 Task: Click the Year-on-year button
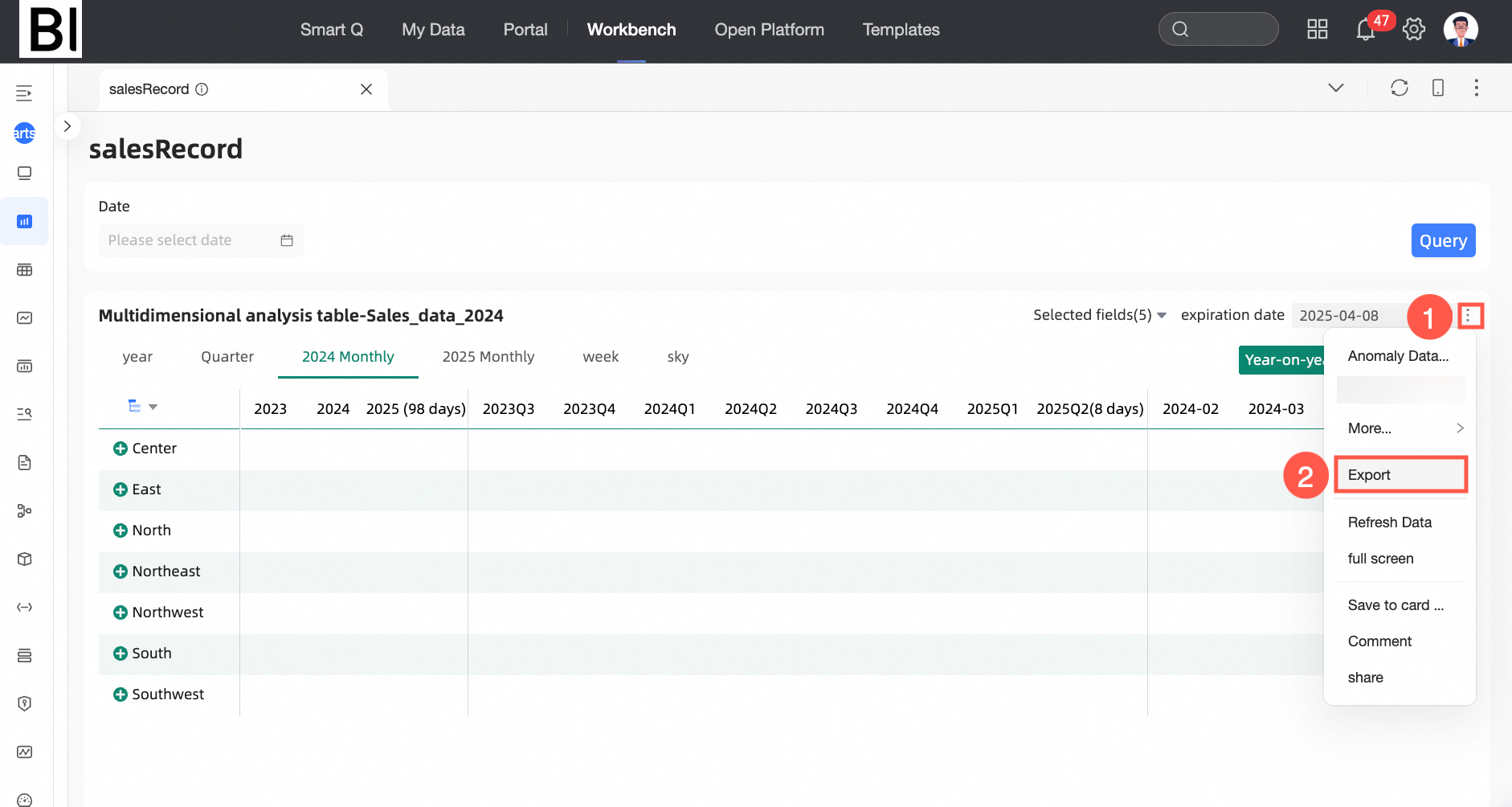[x=1281, y=360]
